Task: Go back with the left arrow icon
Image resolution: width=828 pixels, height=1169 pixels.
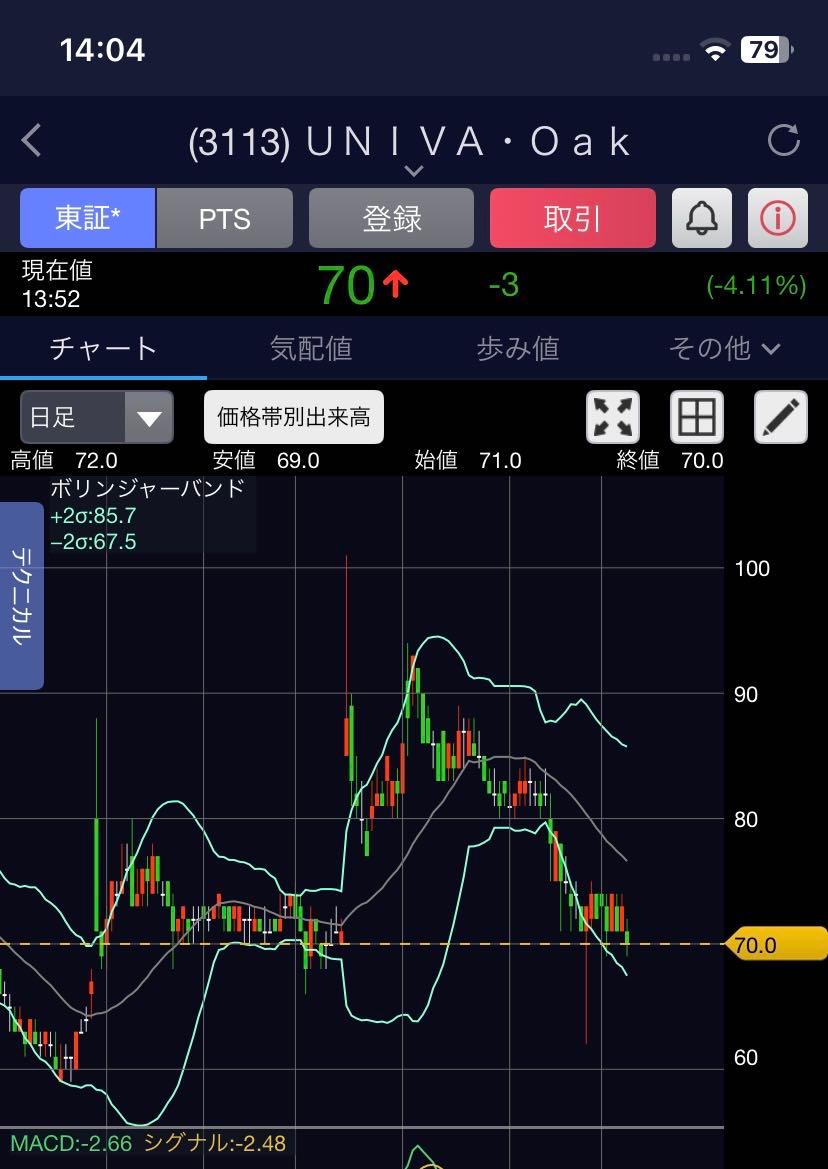Action: [31, 140]
